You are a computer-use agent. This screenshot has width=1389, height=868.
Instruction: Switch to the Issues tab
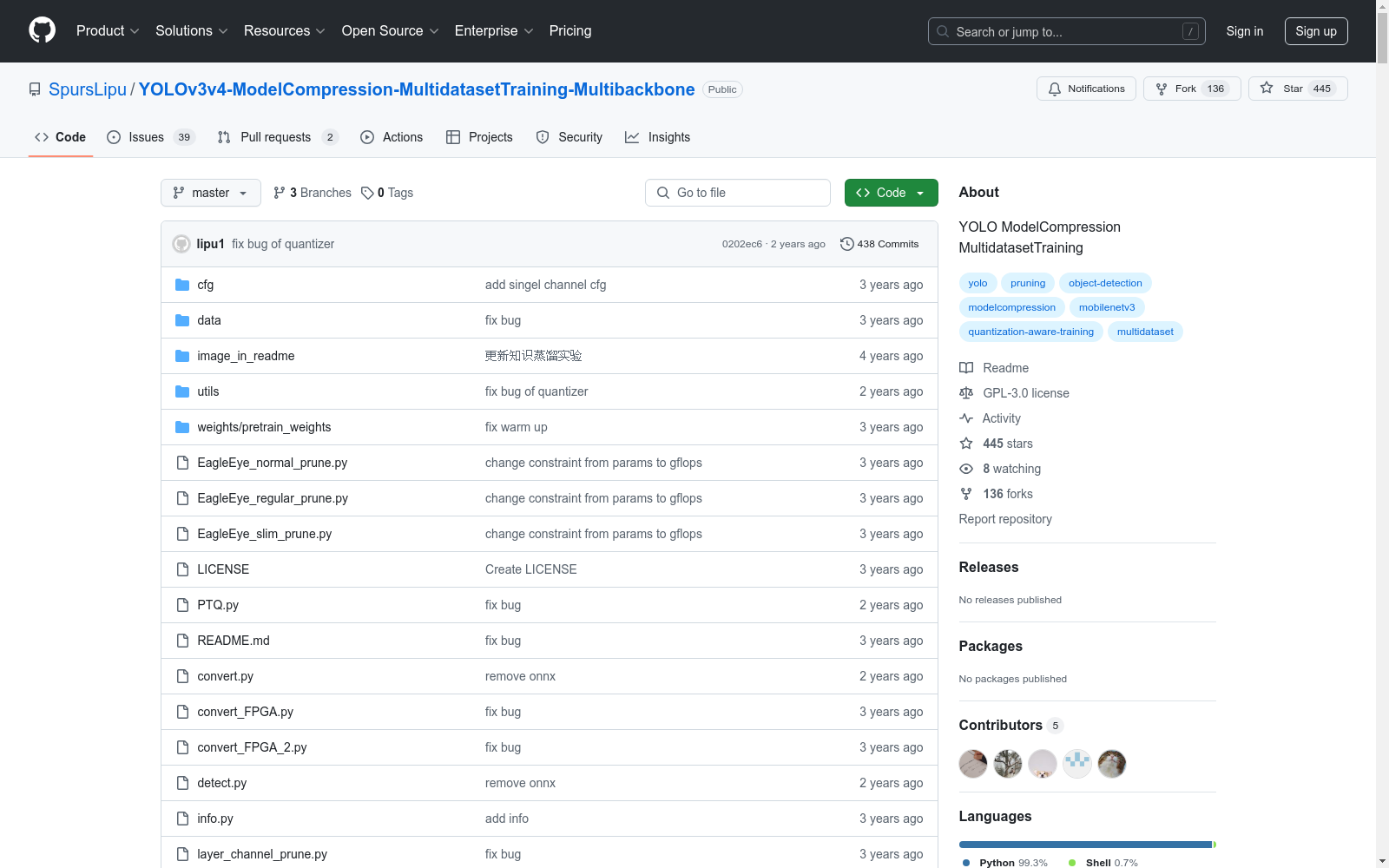tap(151, 137)
